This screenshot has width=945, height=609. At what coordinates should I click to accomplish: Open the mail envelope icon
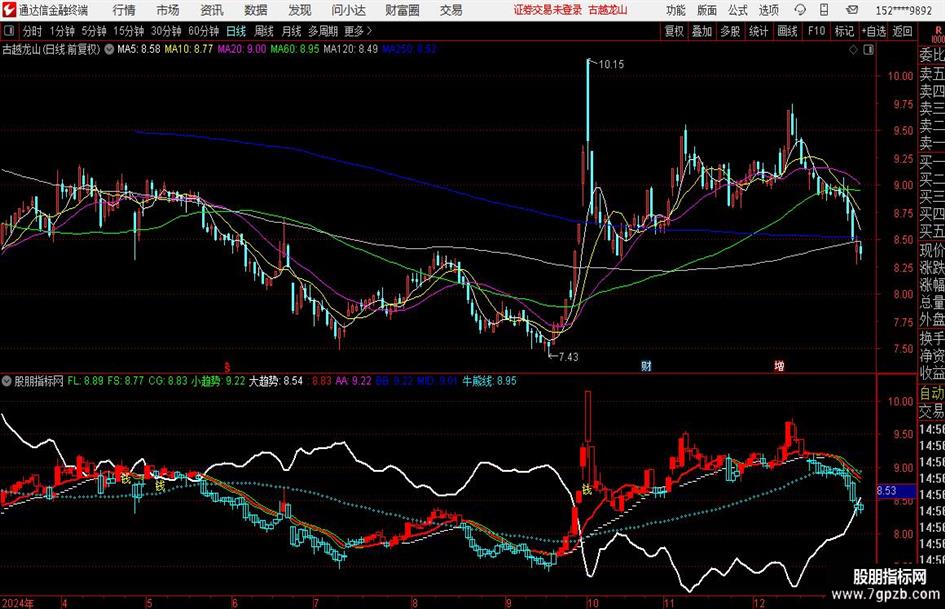[852, 10]
